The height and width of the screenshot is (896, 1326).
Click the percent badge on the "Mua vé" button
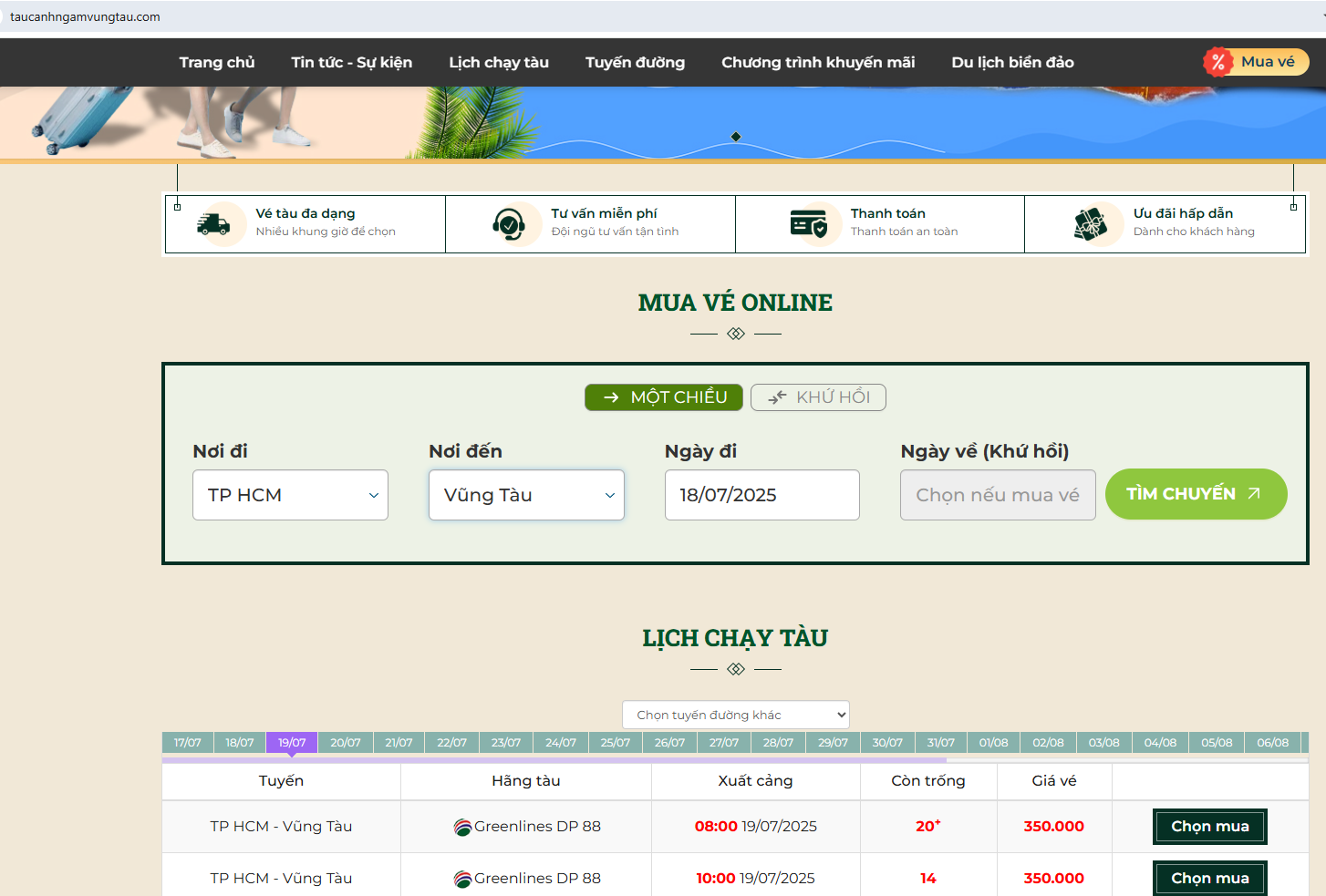click(1217, 62)
